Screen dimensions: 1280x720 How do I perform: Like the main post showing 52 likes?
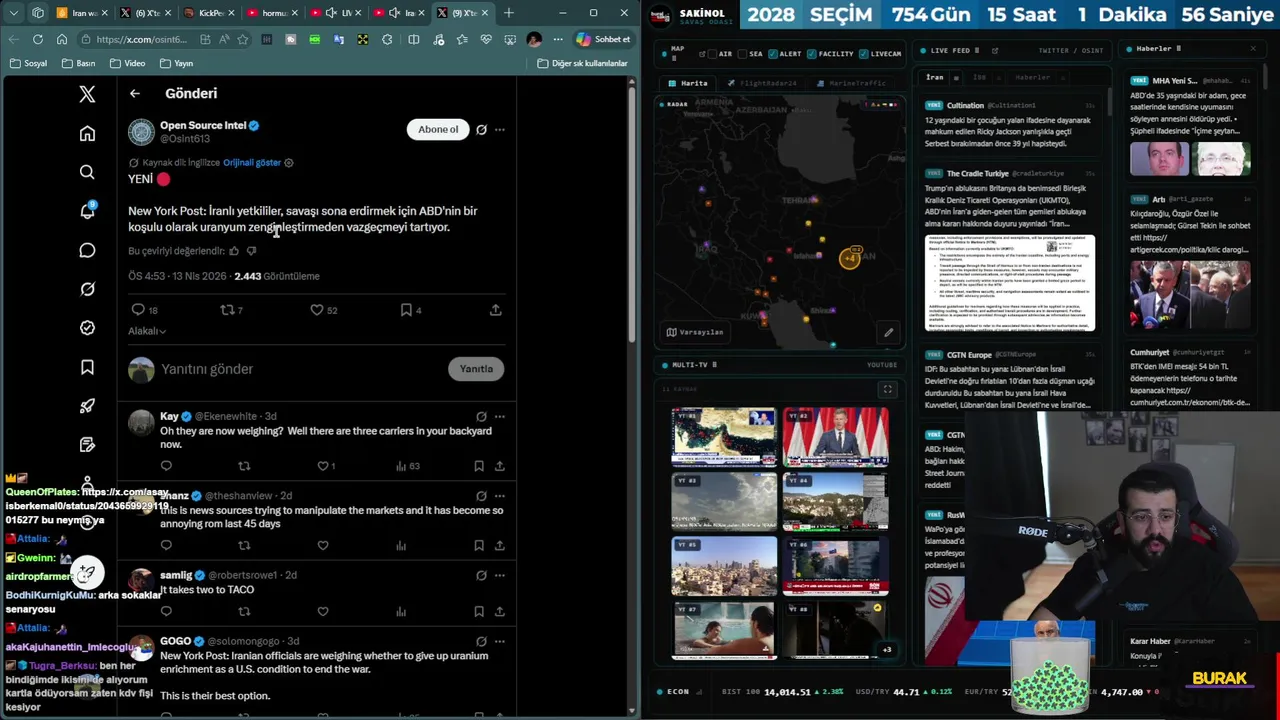click(317, 310)
